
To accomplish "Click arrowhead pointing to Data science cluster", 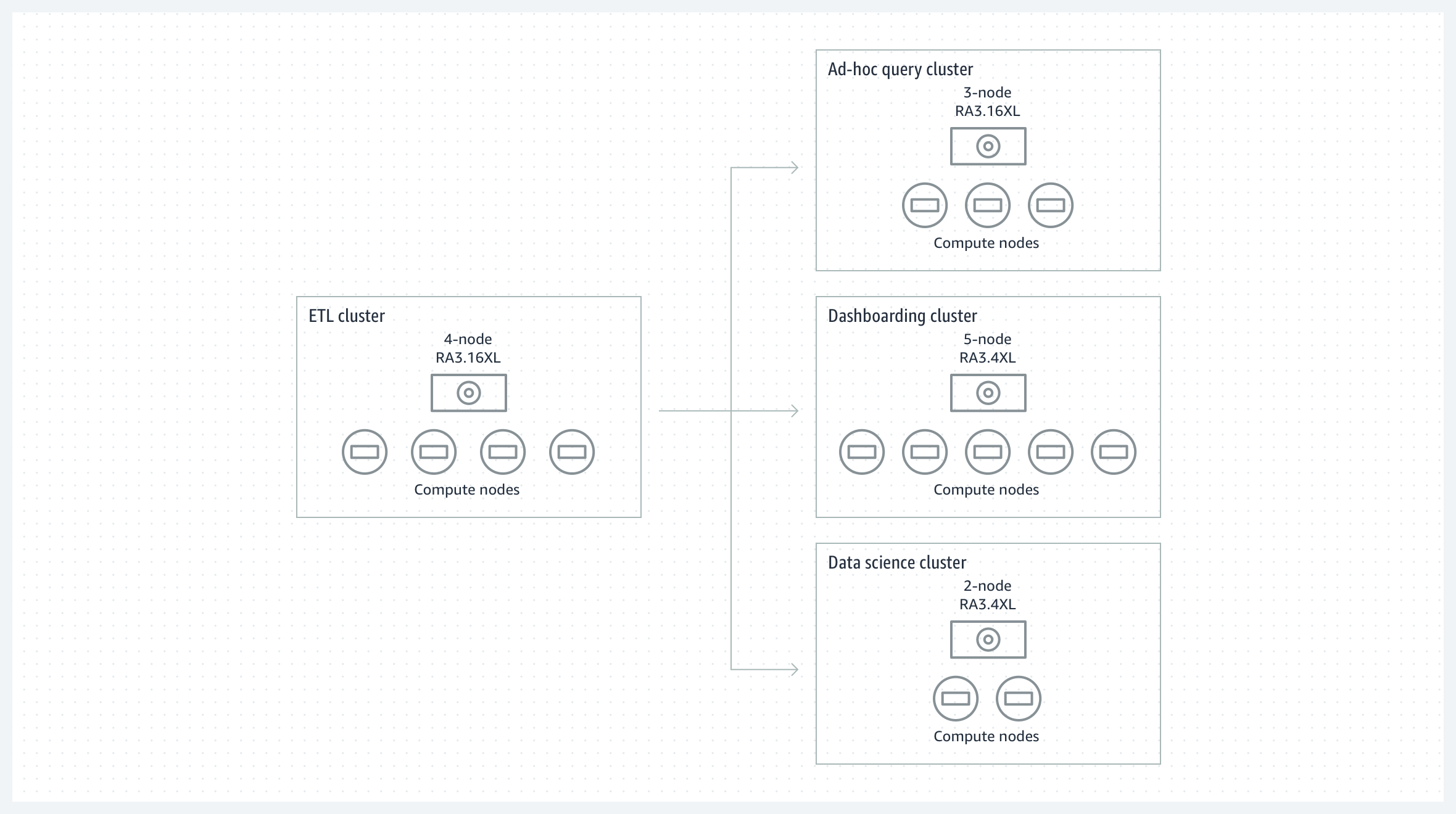I will click(x=795, y=669).
